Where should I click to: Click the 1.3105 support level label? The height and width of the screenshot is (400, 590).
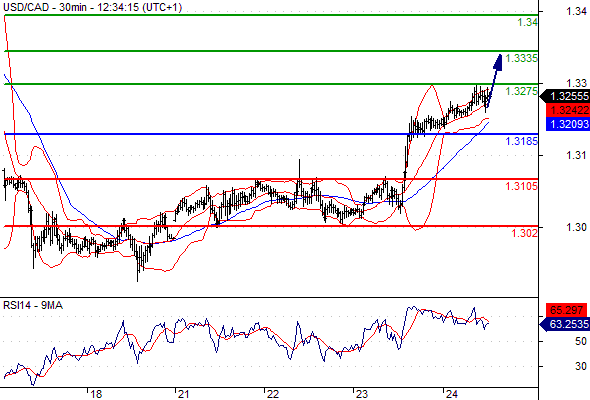pyautogui.click(x=522, y=186)
